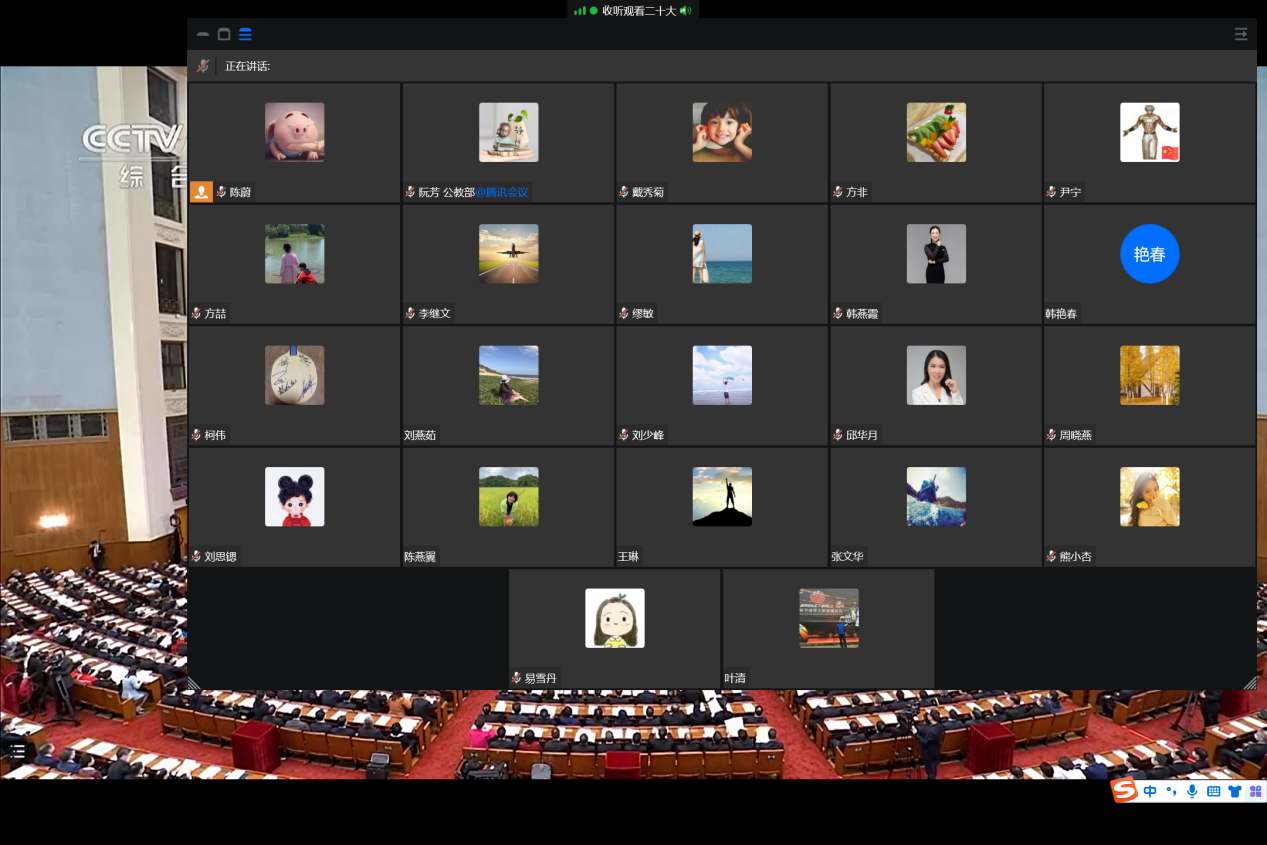The height and width of the screenshot is (845, 1267).
Task: Click the green signal strength indicator
Action: tap(579, 10)
